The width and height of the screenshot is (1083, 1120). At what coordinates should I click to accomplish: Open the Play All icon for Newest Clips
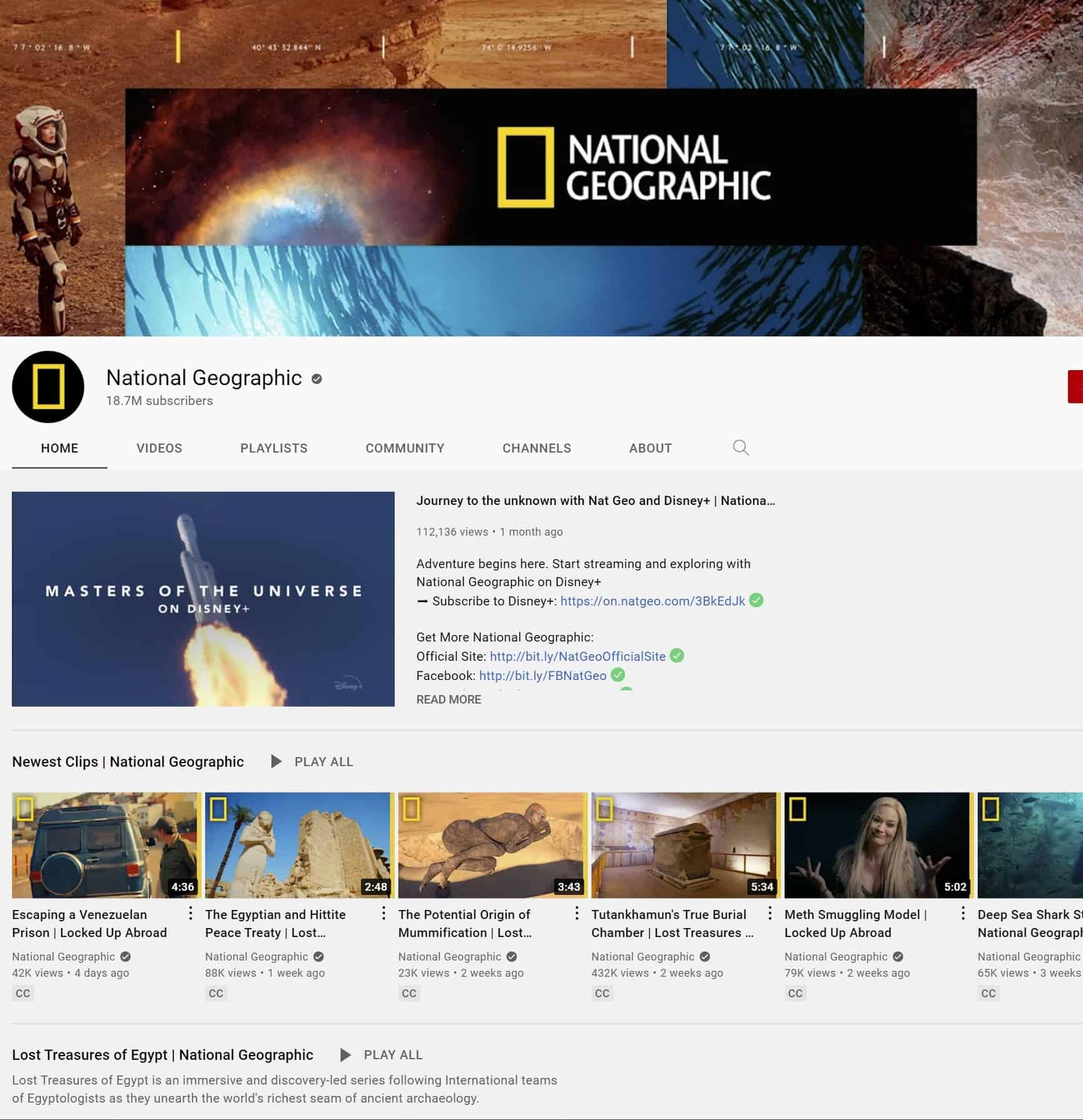[x=277, y=761]
